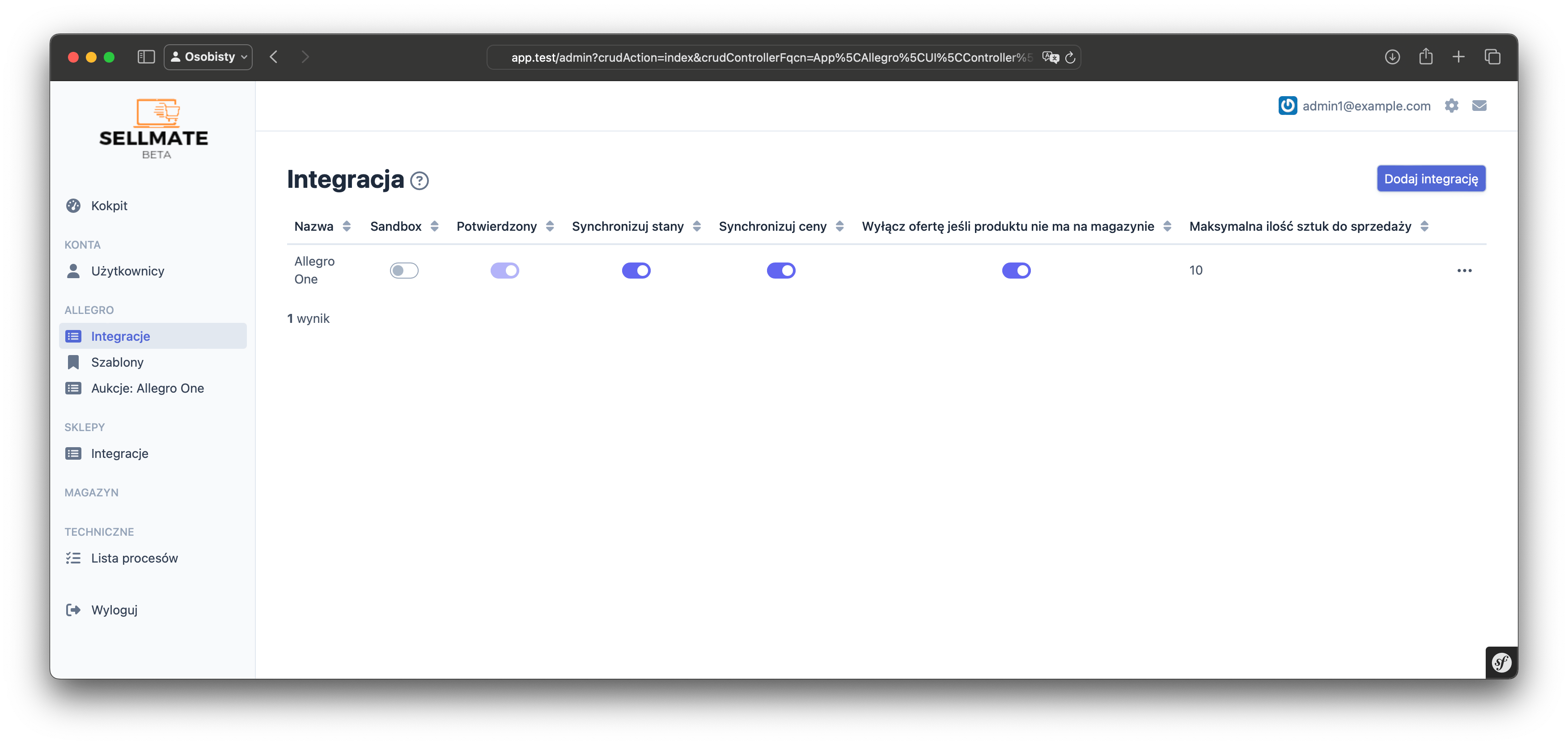Screen dimensions: 1568x745
Task: Reload the page with the refresh icon
Action: 1070,58
